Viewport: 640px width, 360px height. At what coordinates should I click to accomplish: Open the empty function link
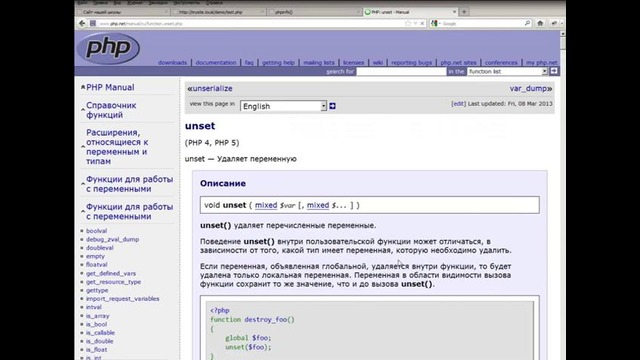point(95,256)
